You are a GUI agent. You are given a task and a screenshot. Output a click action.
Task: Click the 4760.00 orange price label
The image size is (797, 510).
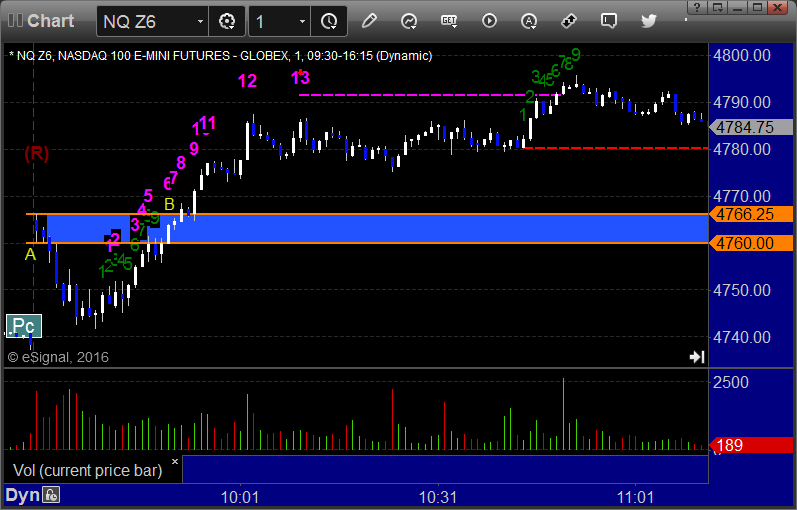(751, 243)
